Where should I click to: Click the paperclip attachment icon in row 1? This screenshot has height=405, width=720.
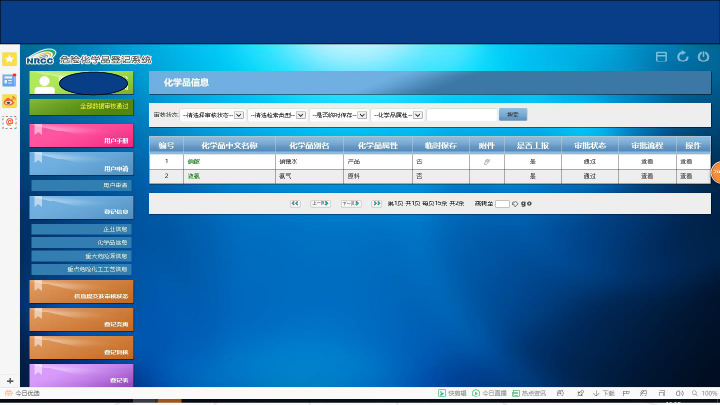487,161
